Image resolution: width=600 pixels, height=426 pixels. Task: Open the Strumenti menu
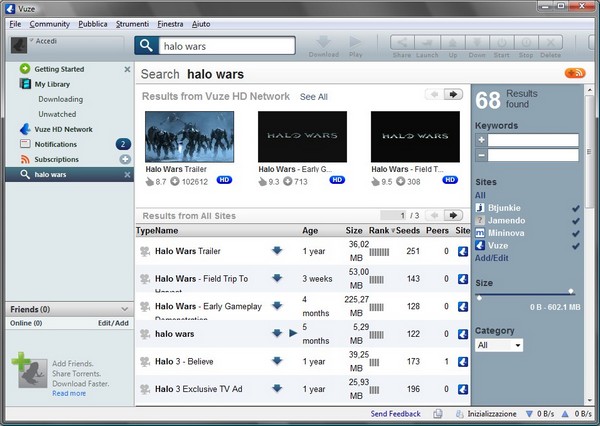click(132, 24)
